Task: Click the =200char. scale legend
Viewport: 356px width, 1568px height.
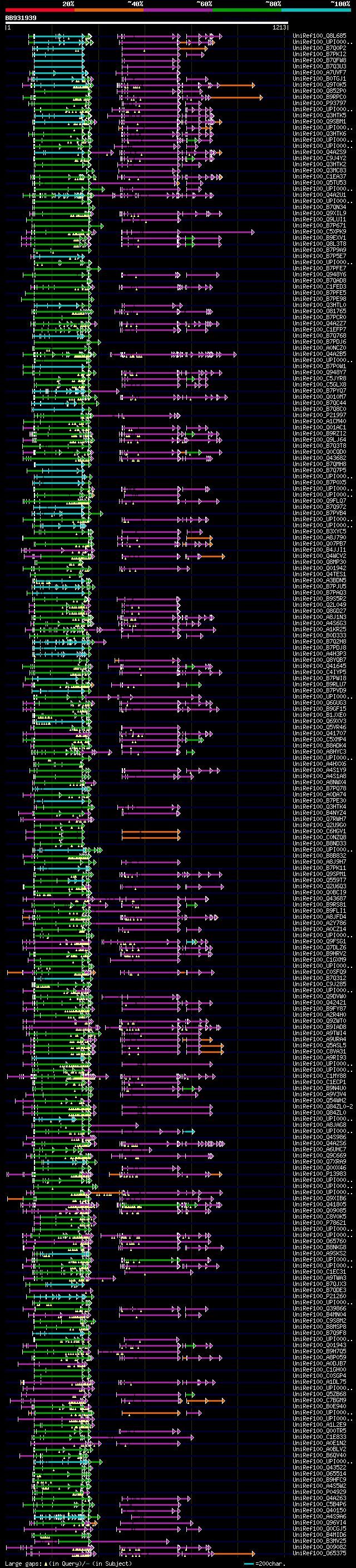Action: pyautogui.click(x=270, y=1564)
